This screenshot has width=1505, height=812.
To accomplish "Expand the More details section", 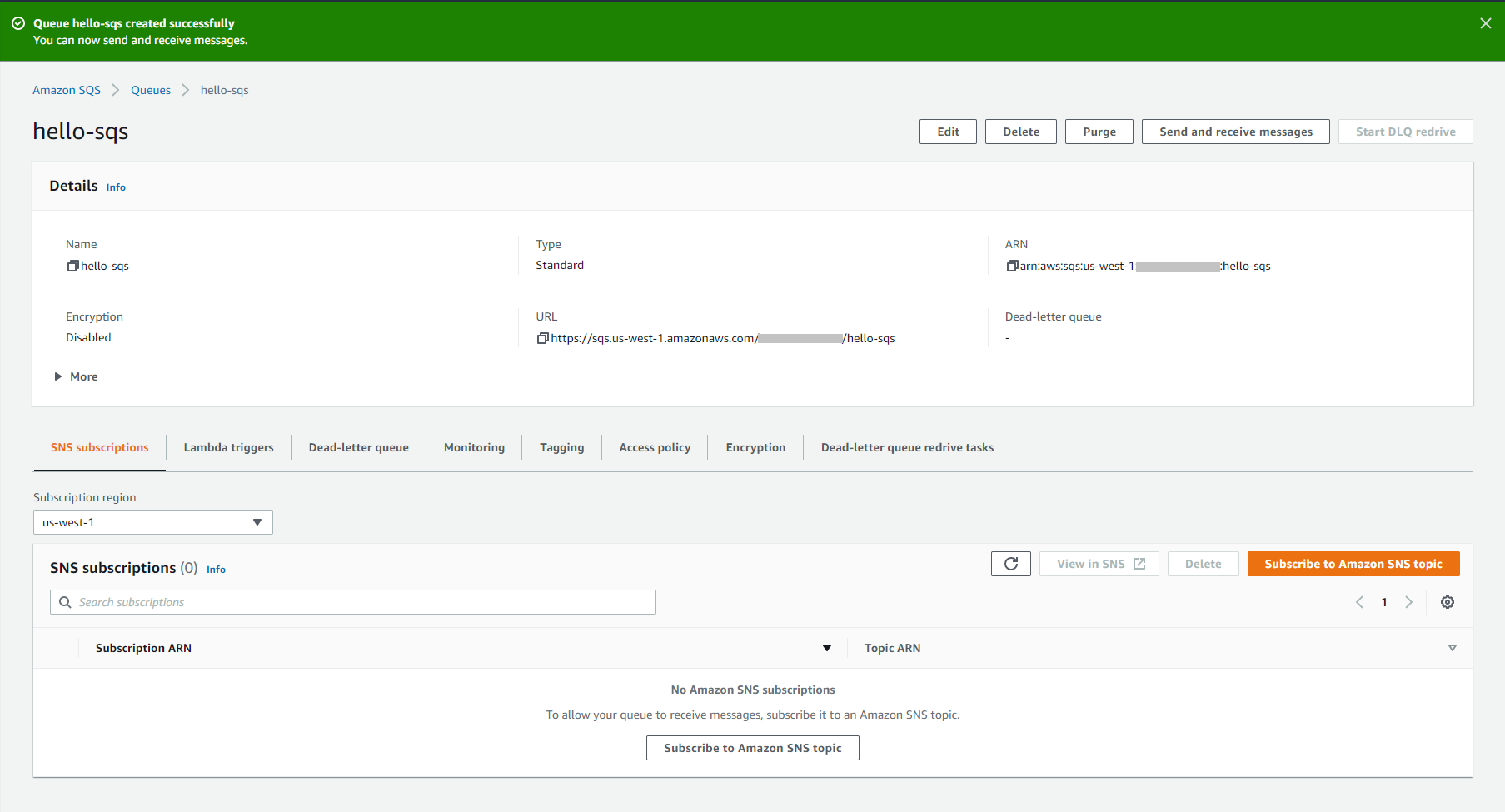I will pos(76,376).
